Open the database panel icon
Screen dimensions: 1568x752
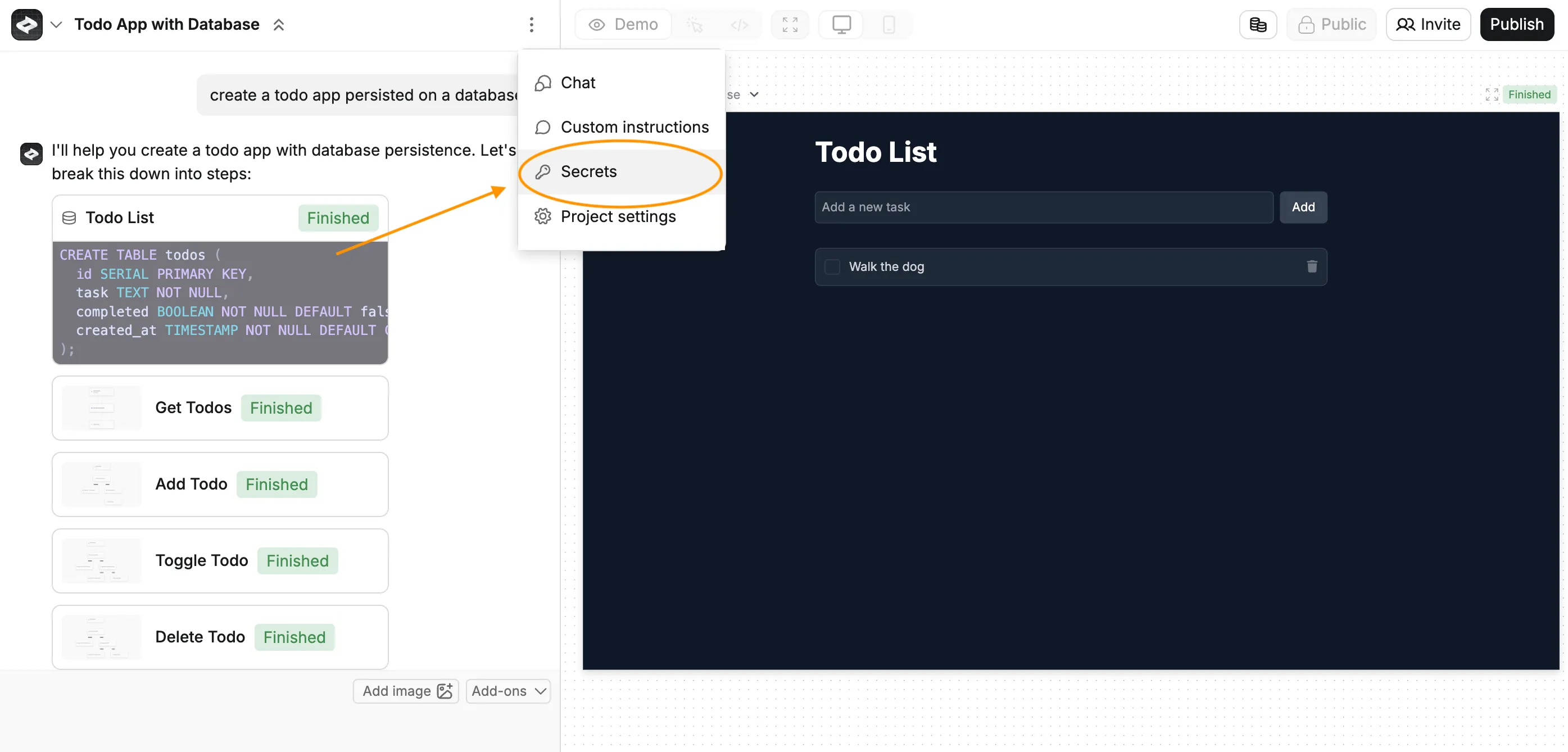[x=1258, y=24]
